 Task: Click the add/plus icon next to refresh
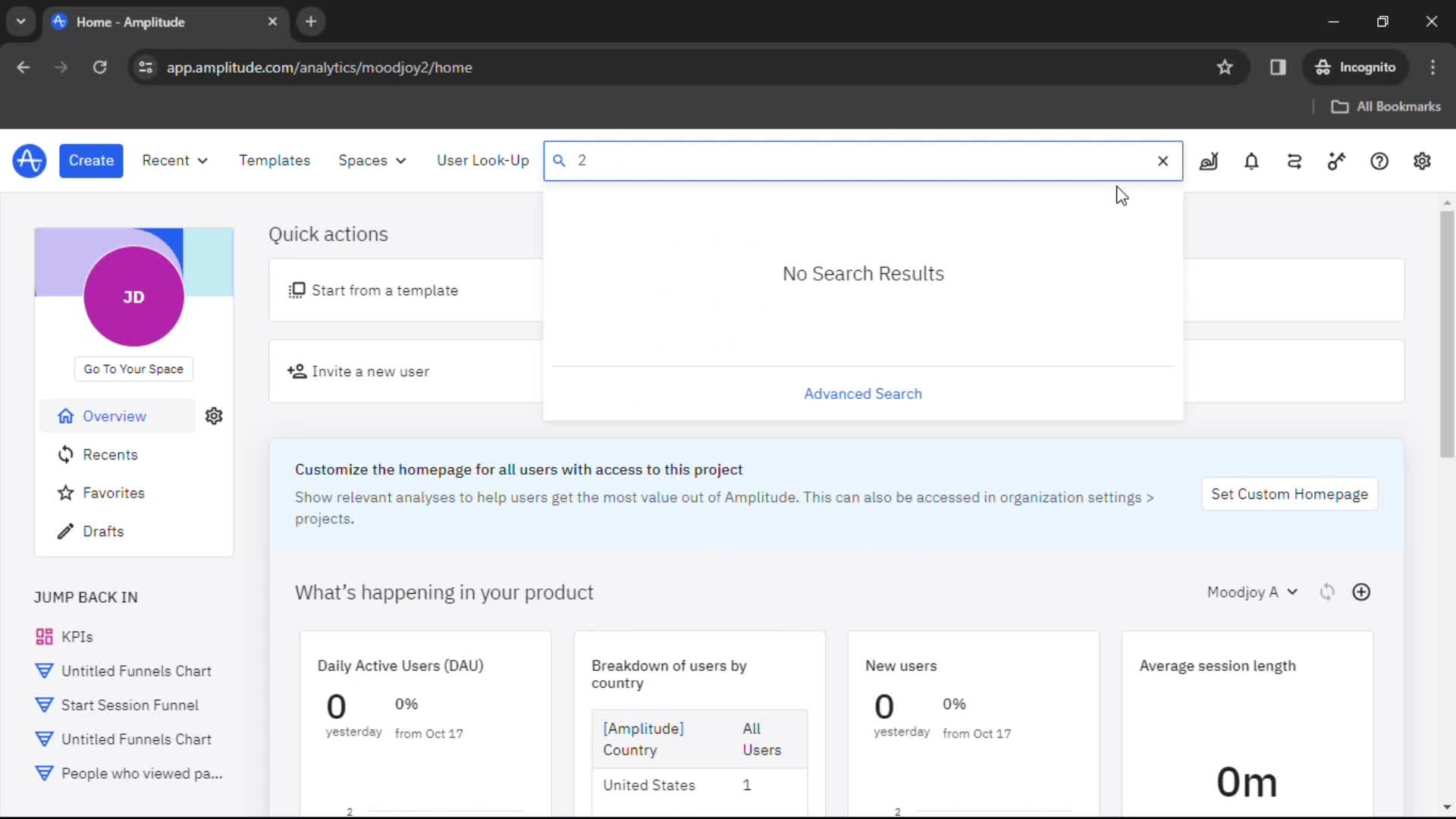coord(1361,592)
